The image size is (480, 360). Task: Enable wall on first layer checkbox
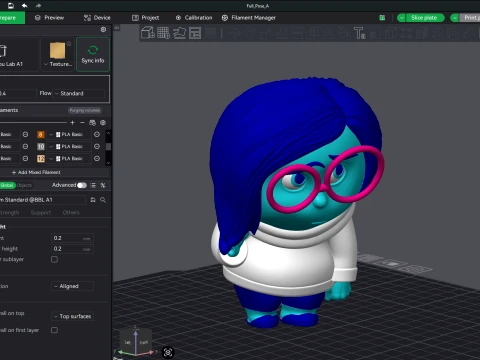tap(54, 330)
